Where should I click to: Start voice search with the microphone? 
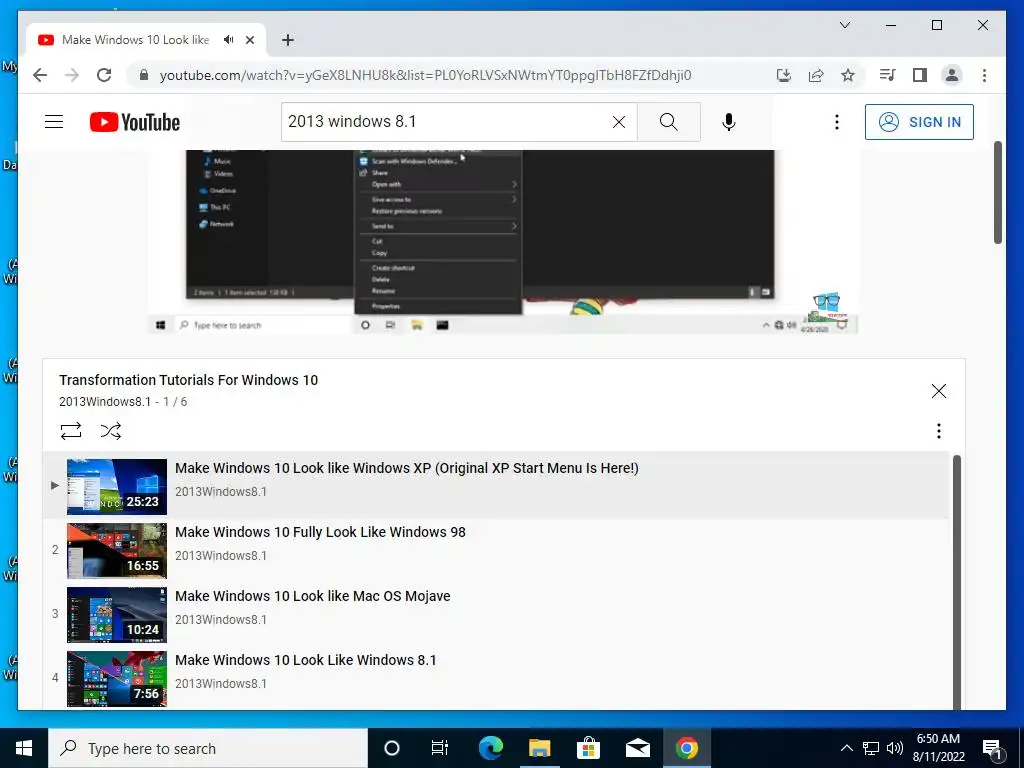point(729,122)
